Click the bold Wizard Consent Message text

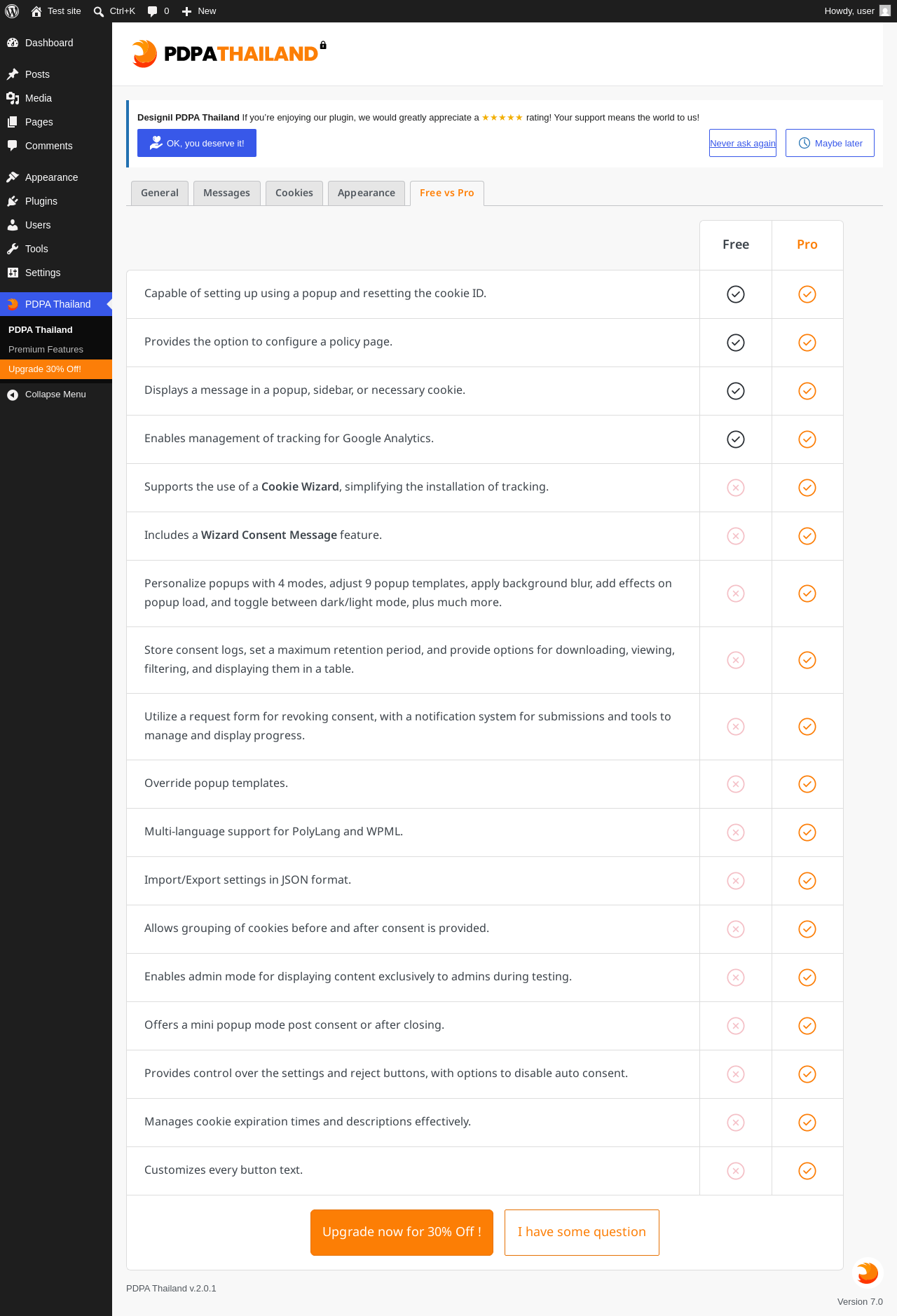[269, 535]
